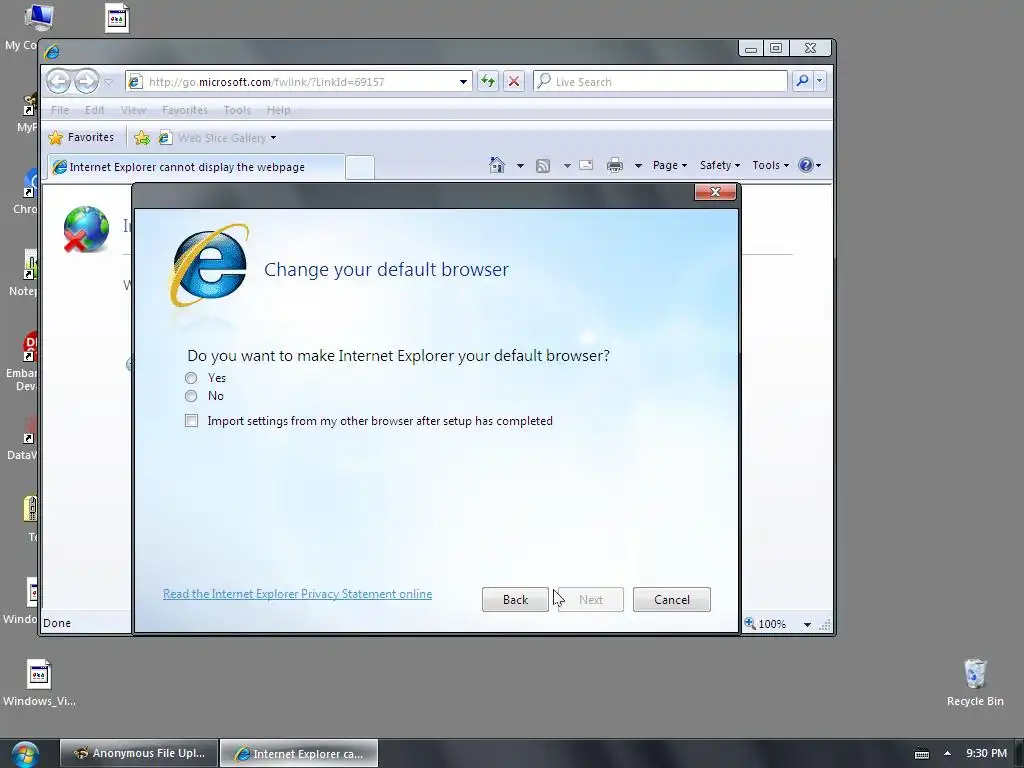Select the 'Internet Explorer cannot display the webpage' tab
Screen dimensions: 1024x768
(195, 167)
